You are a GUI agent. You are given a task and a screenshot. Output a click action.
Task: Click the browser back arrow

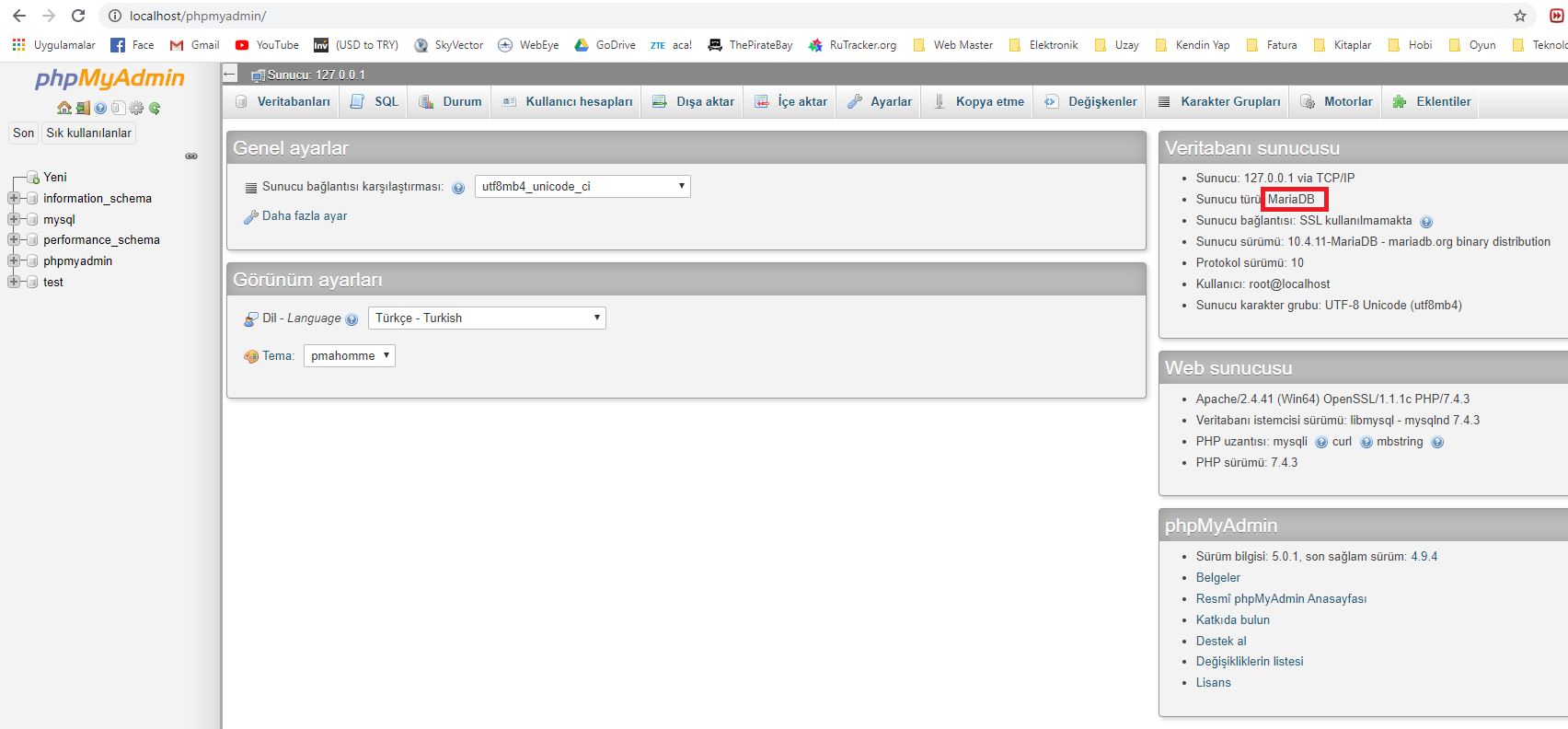click(x=18, y=16)
